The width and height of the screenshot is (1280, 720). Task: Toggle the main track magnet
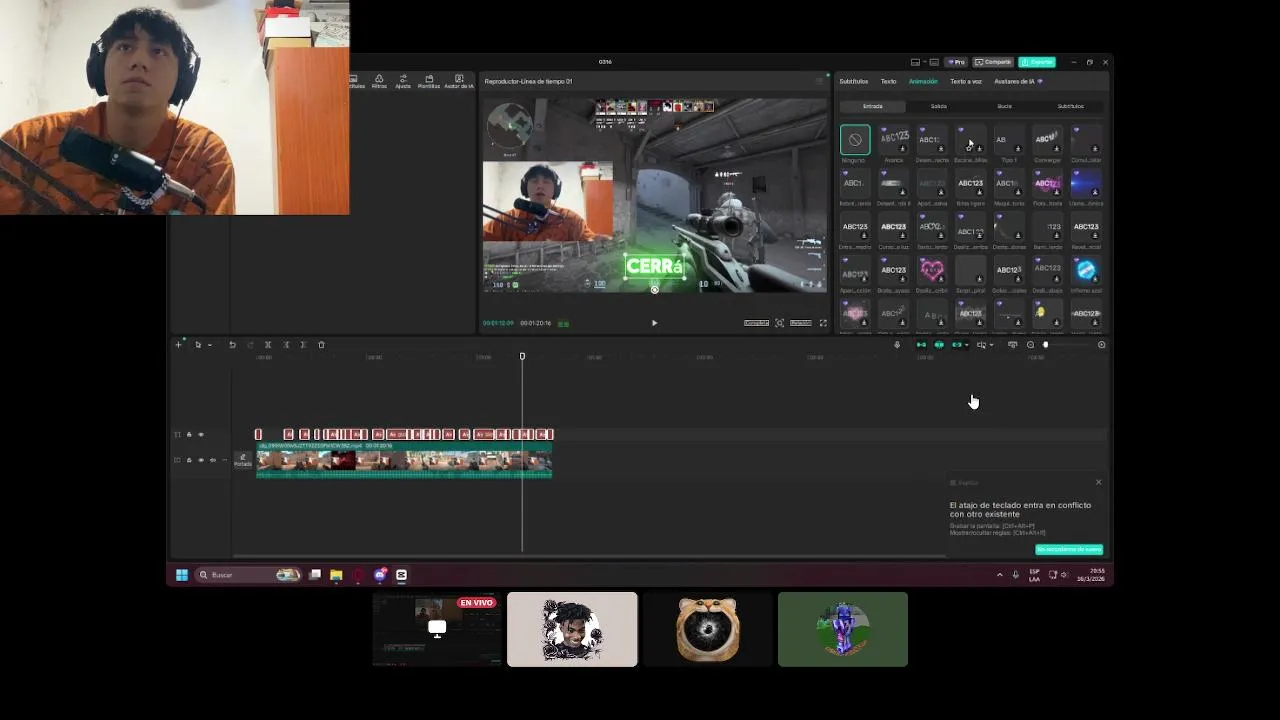point(921,345)
